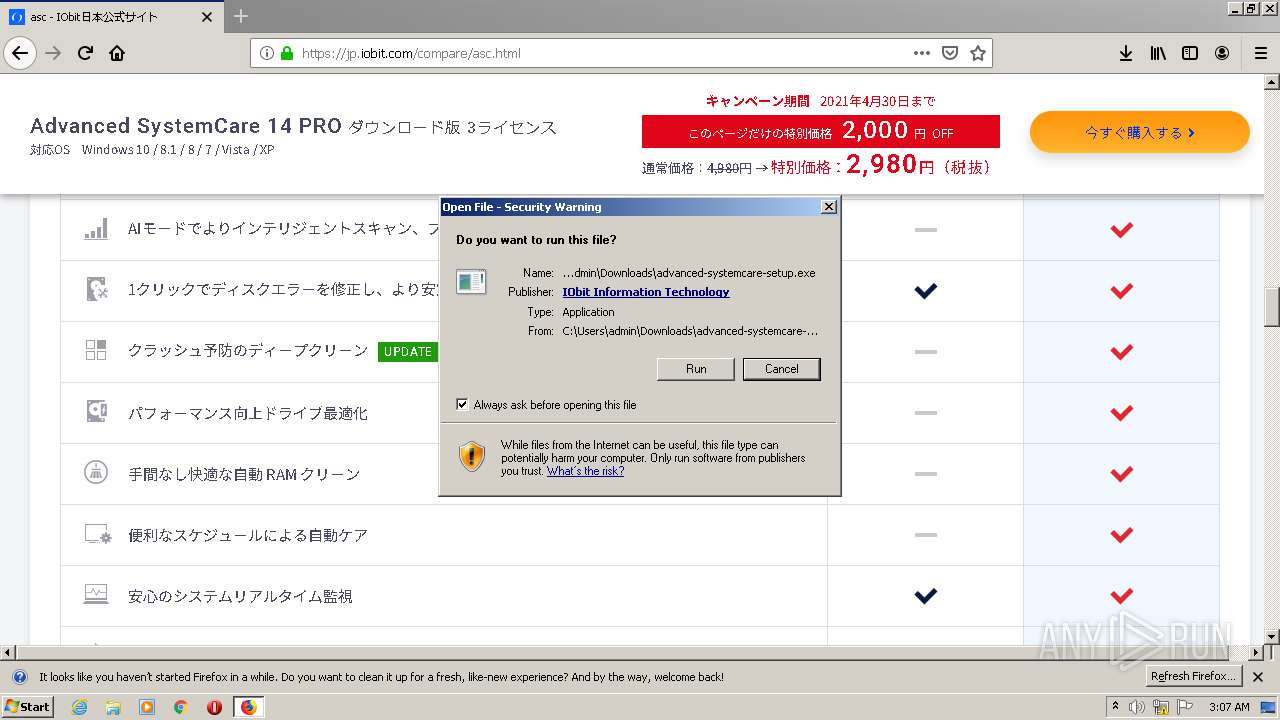Click the scheduled auto care icon

[97, 534]
